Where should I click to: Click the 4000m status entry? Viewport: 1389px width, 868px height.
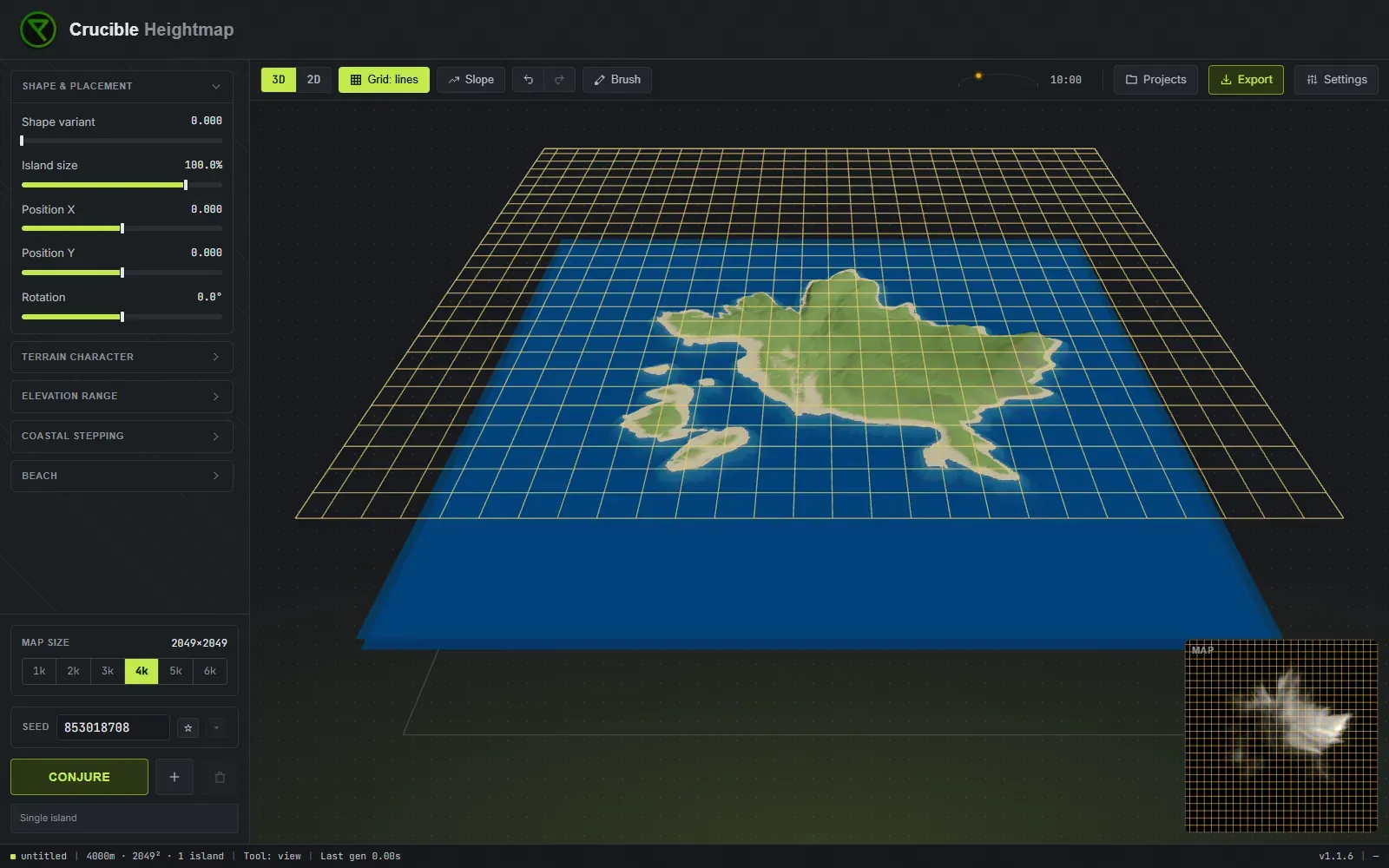click(101, 856)
